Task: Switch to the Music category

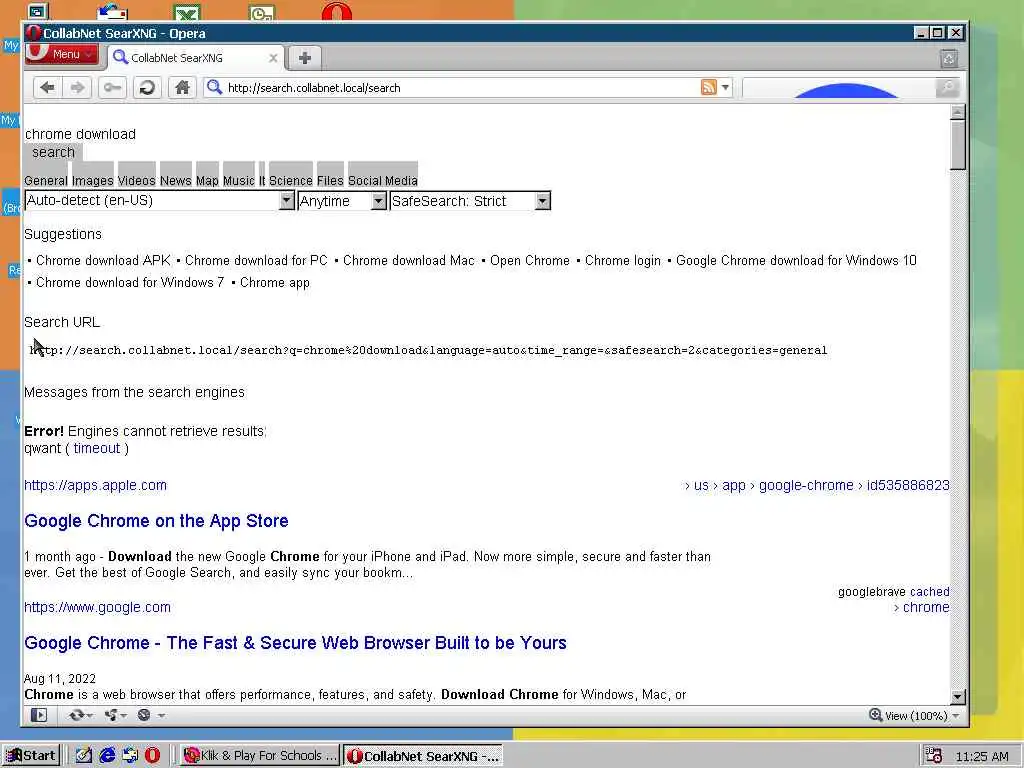Action: [x=238, y=180]
